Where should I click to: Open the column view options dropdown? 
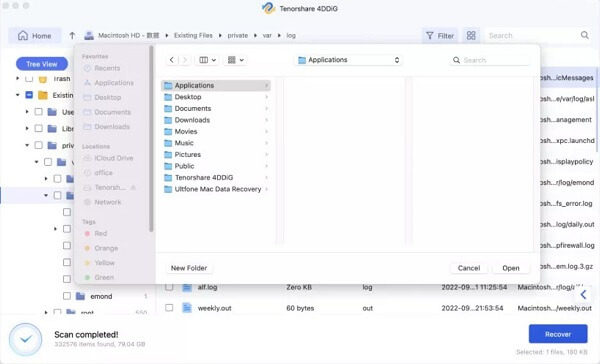pos(207,60)
